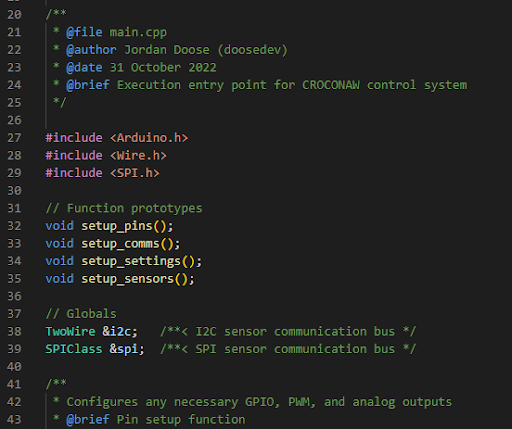Click the Arduino.h include header
This screenshot has width=512, height=429.
click(x=149, y=138)
